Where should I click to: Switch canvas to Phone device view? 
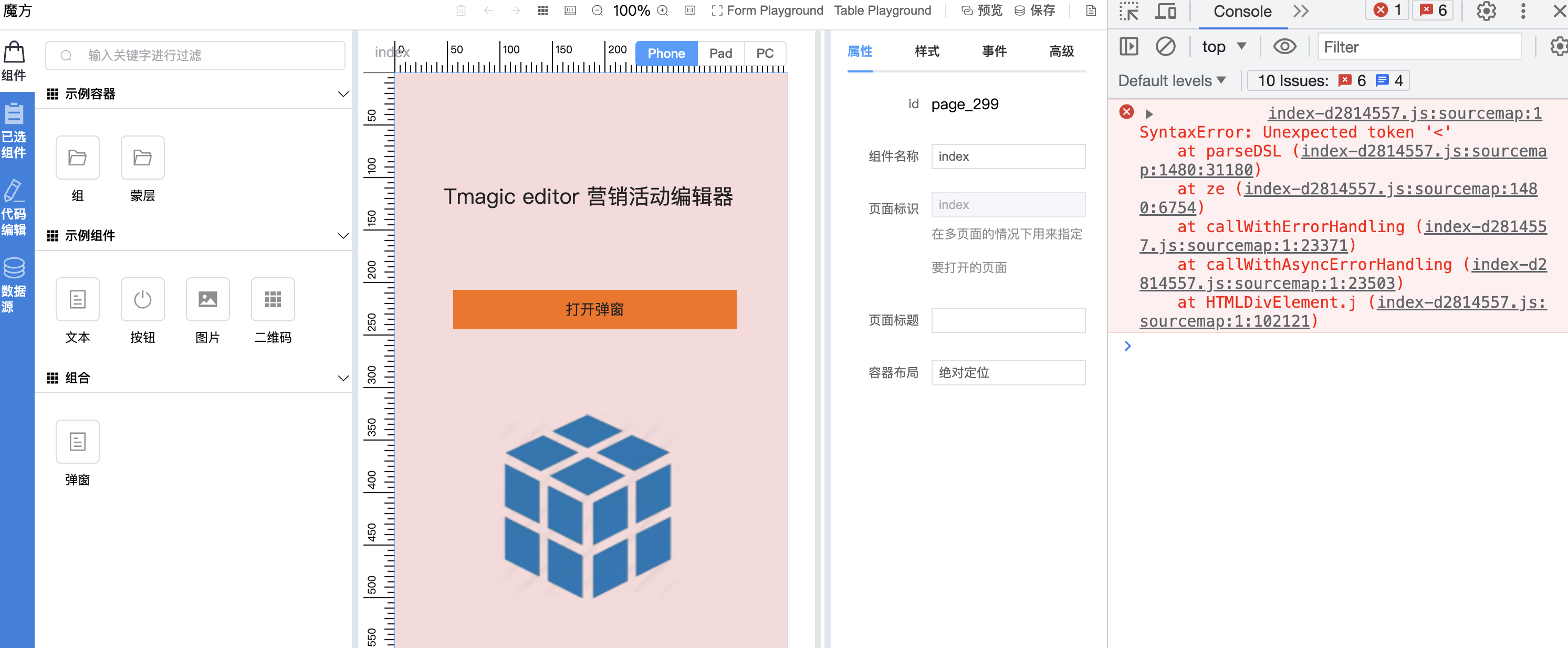[666, 54]
